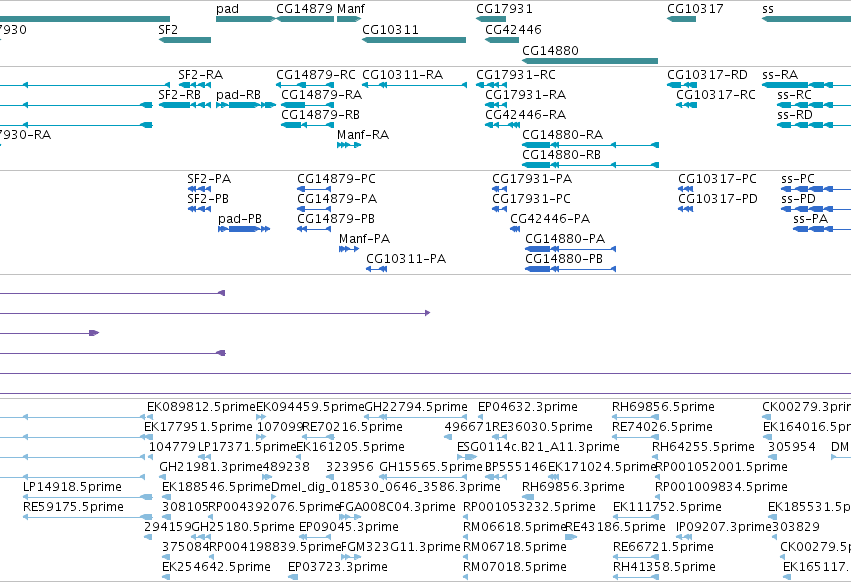Select the EK089812.5prime EST label
The image size is (851, 582).
tap(201, 407)
